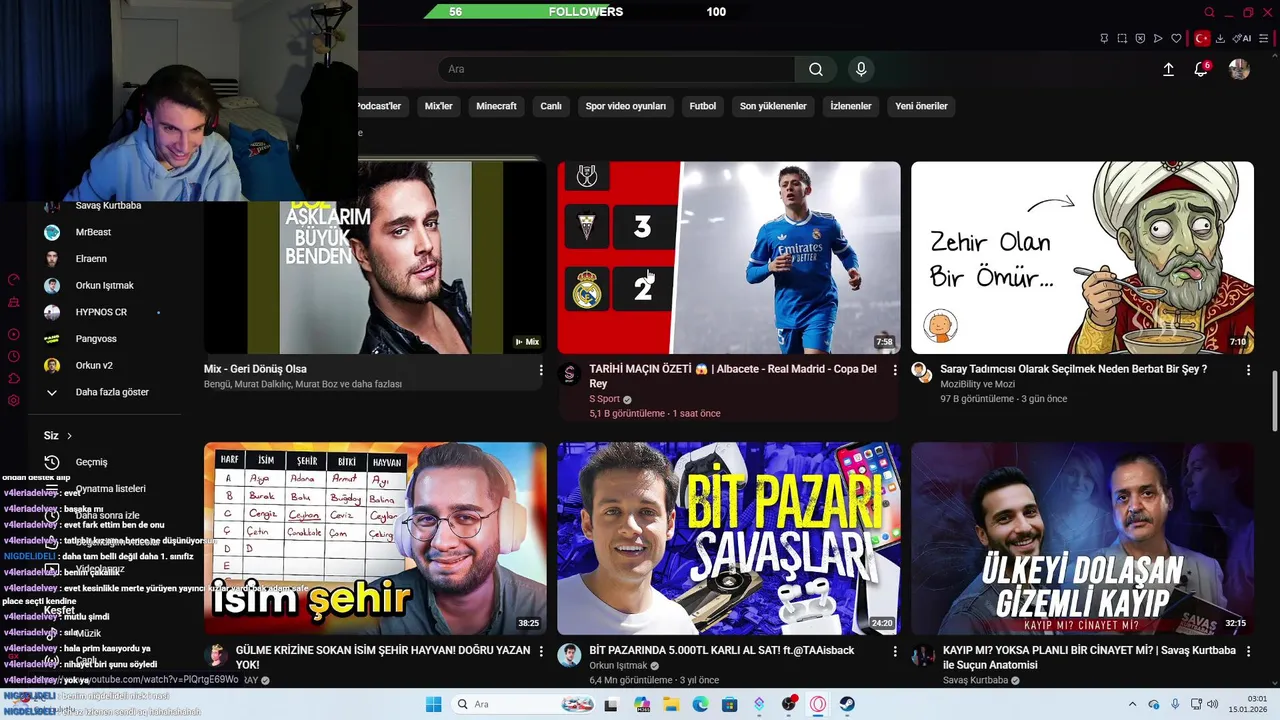This screenshot has height=720, width=1280.
Task: Select the Futbol filter chip
Action: pyautogui.click(x=703, y=106)
